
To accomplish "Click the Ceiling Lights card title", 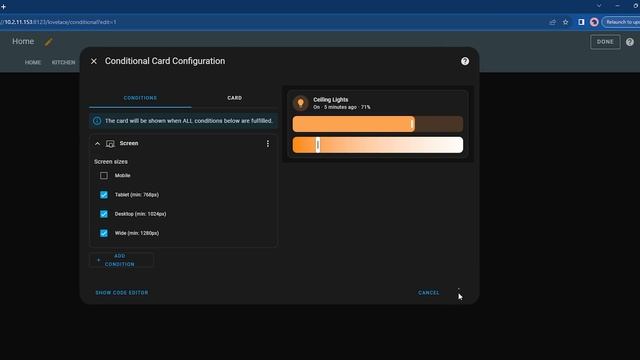I will point(331,100).
